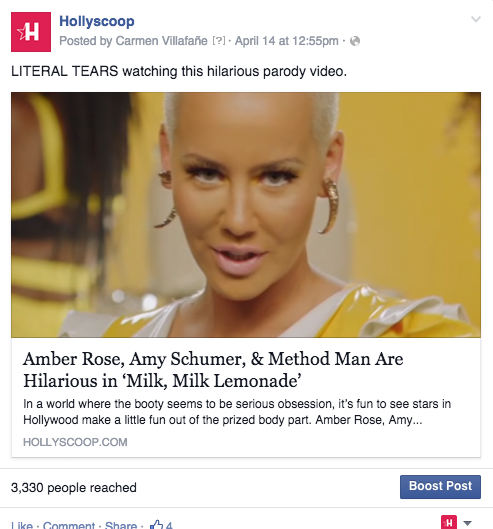Image resolution: width=493 pixels, height=529 pixels.
Task: Open the April 14 at 12:55pm timestamp
Action: (x=286, y=41)
